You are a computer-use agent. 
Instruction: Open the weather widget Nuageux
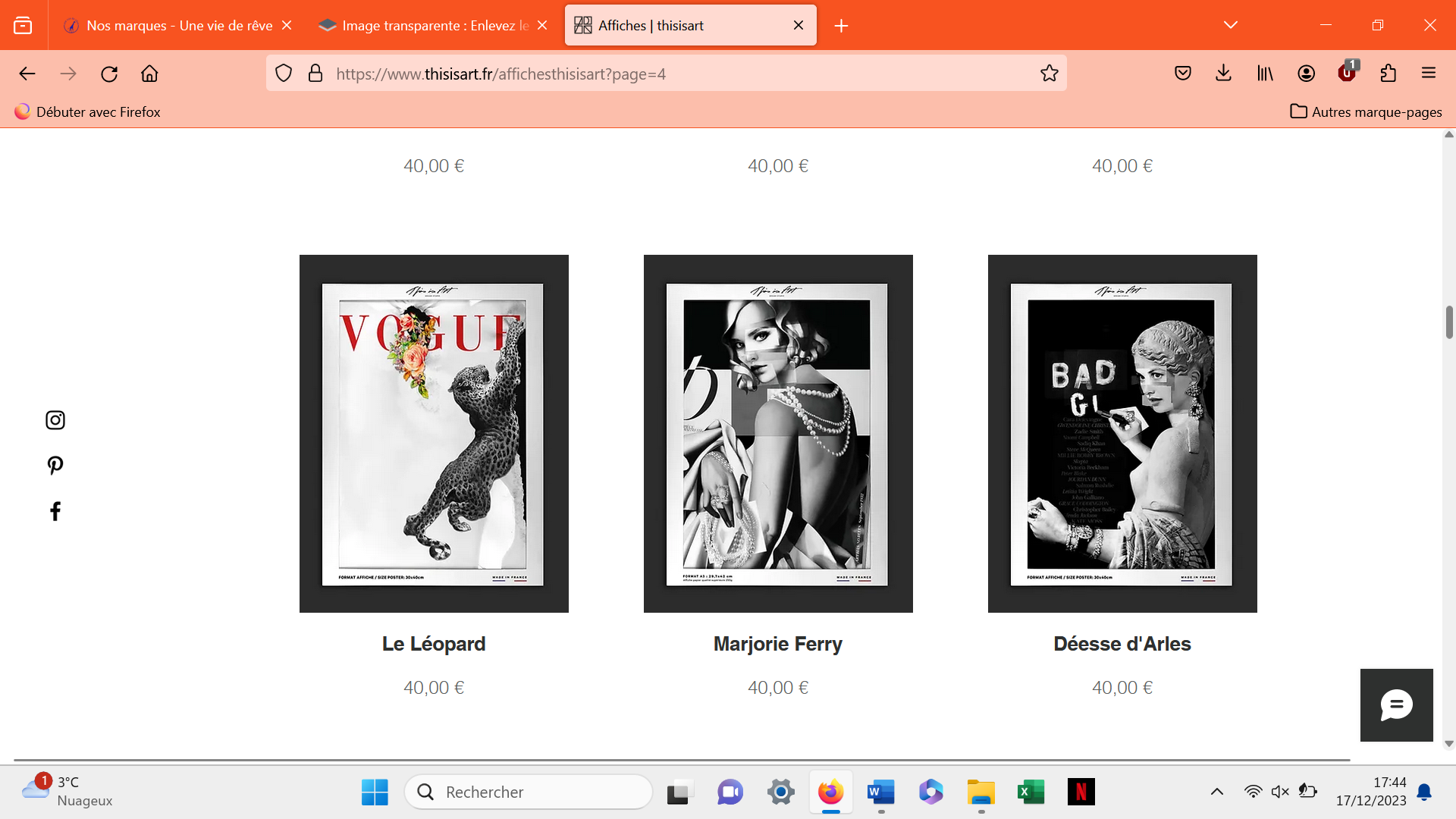[x=67, y=792]
